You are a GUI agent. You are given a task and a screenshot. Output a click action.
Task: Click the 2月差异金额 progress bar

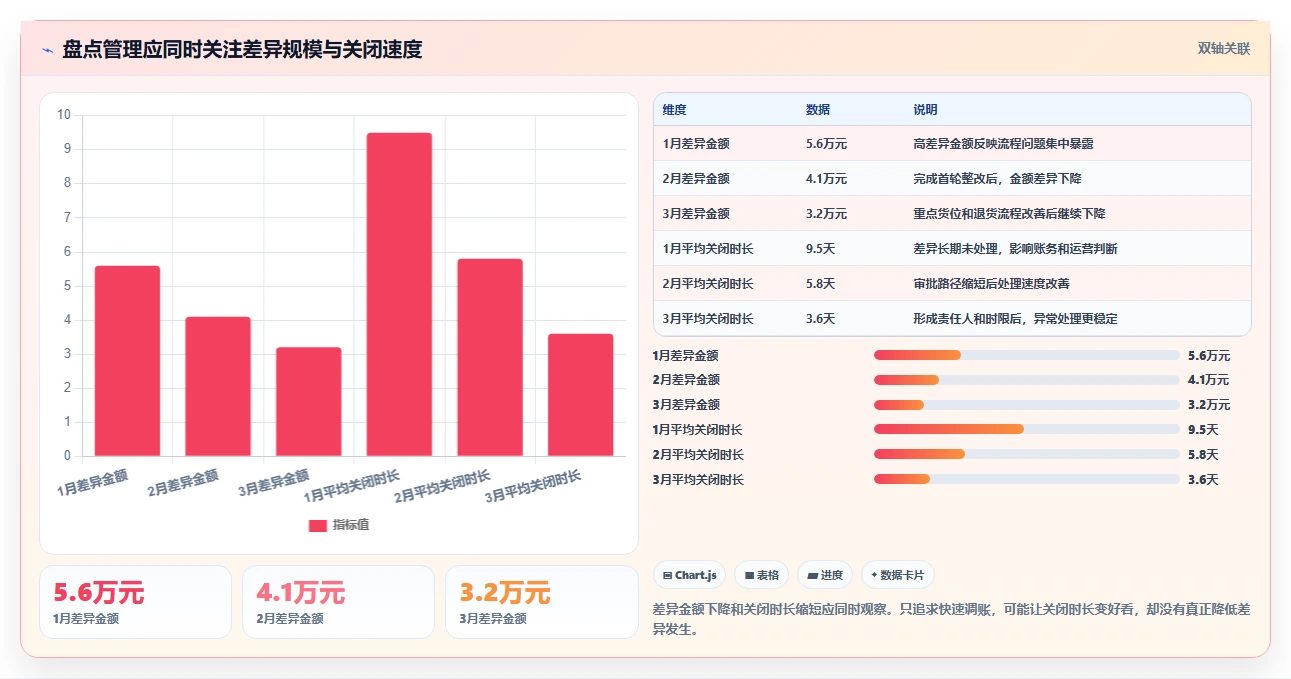click(1027, 380)
